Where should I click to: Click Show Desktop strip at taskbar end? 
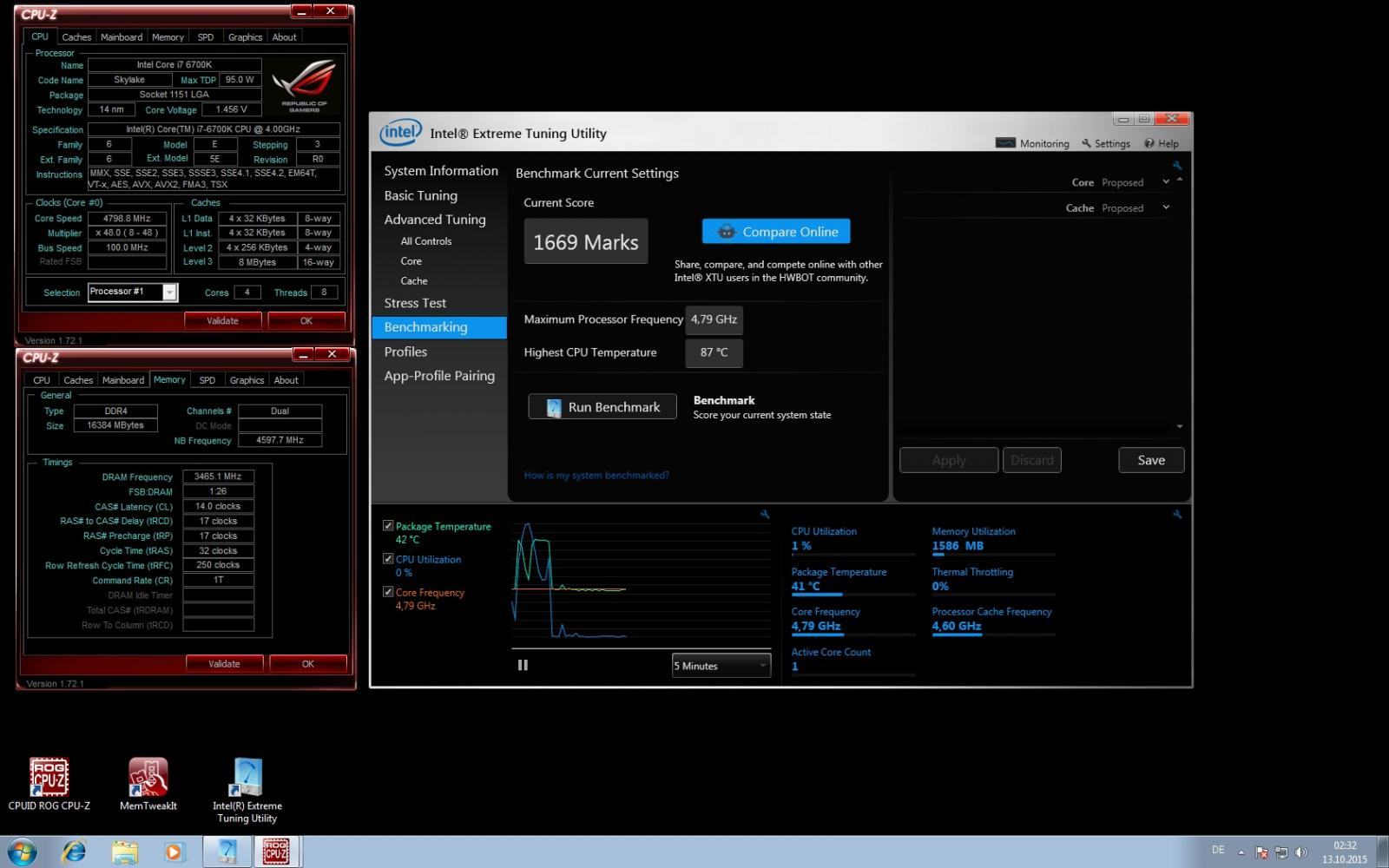[1383, 852]
